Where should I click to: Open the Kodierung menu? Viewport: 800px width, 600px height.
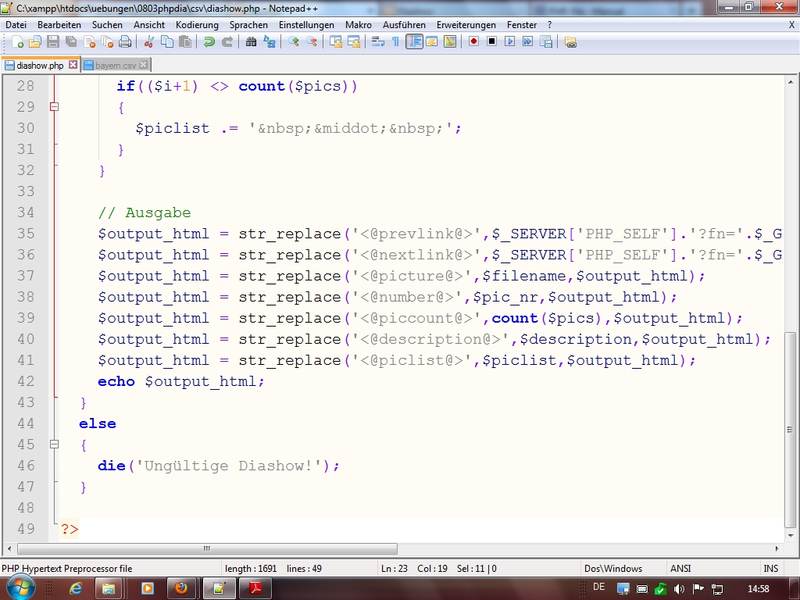tap(196, 23)
